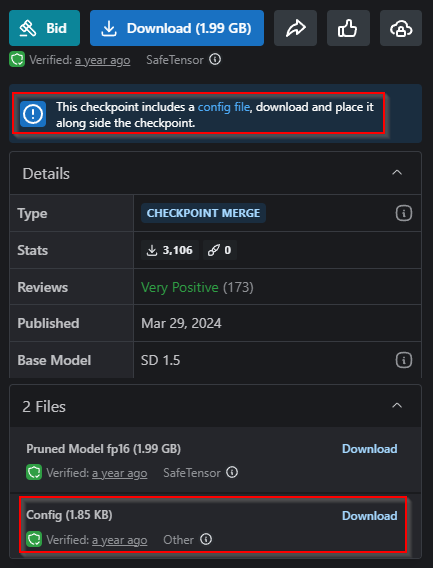Collapse the Details section
The image size is (433, 568).
click(397, 172)
